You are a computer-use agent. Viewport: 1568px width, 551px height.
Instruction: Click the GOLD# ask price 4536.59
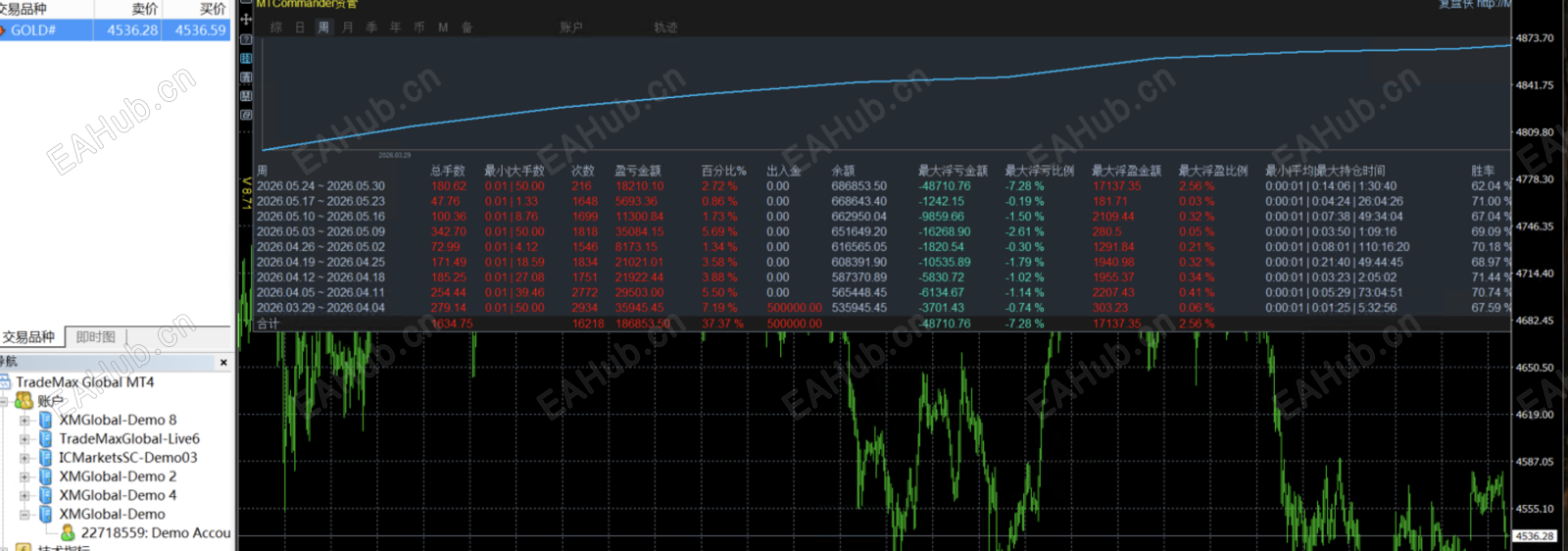(x=200, y=30)
